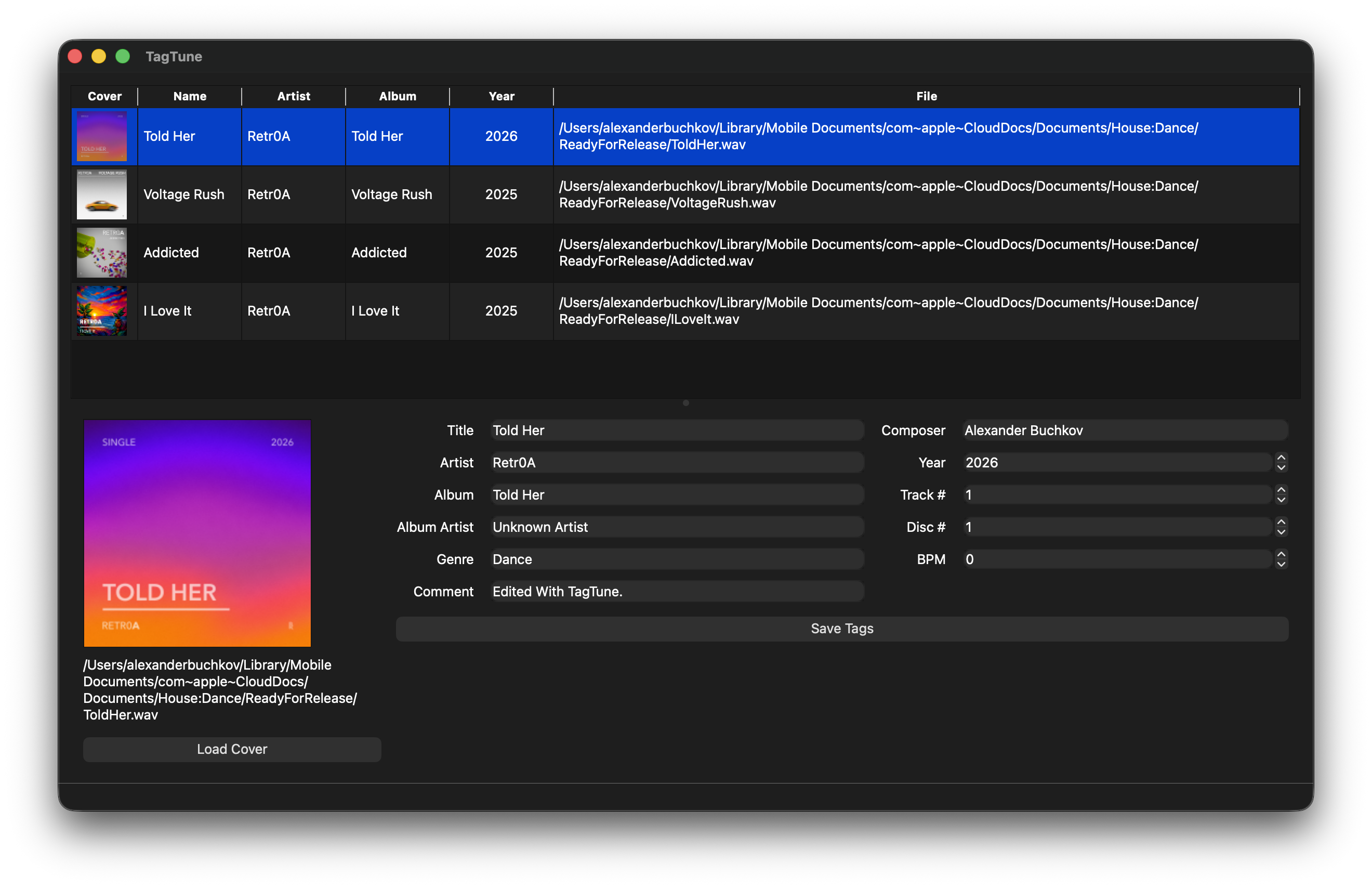Select the Told Her cover thumbnail in table
This screenshot has width=1372, height=888.
click(x=101, y=137)
